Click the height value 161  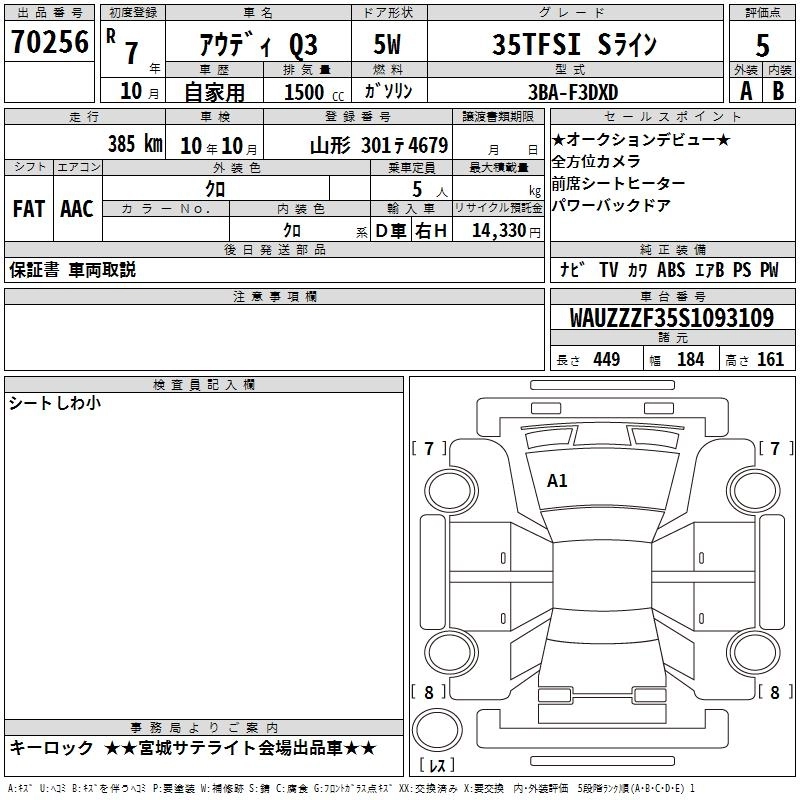coord(770,359)
